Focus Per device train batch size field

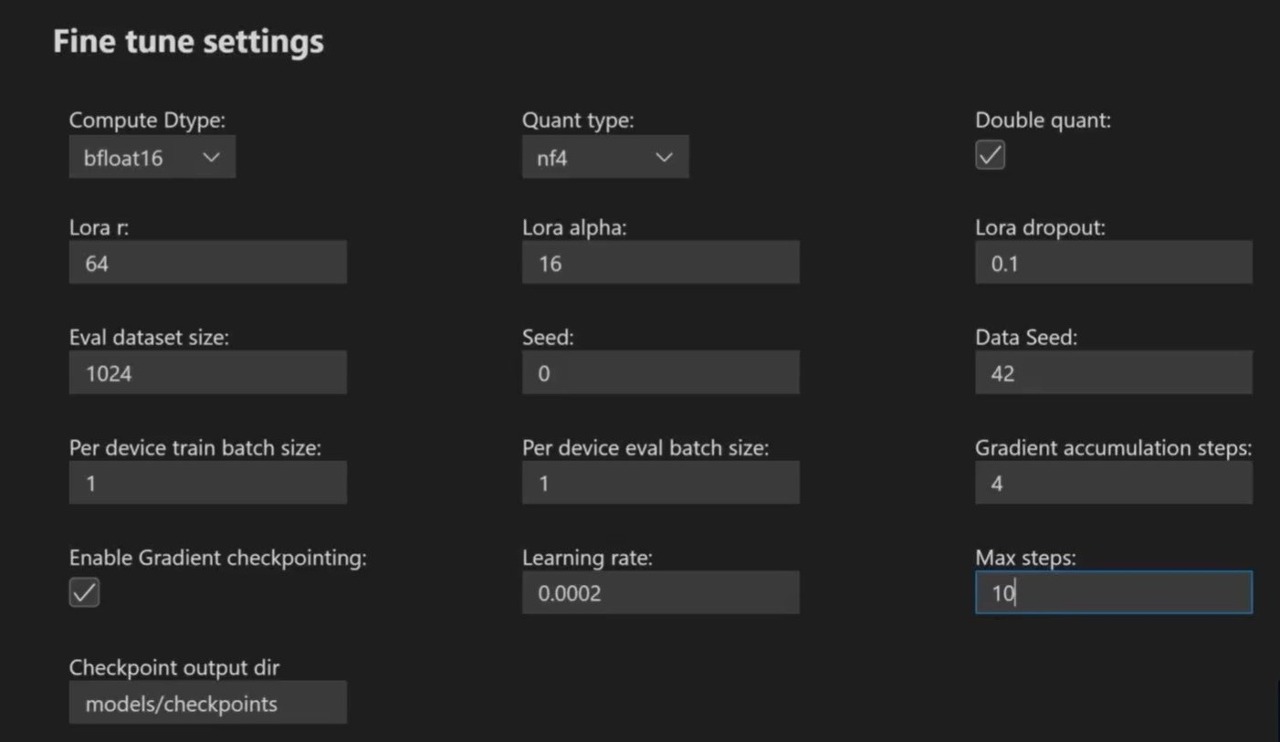(x=208, y=483)
